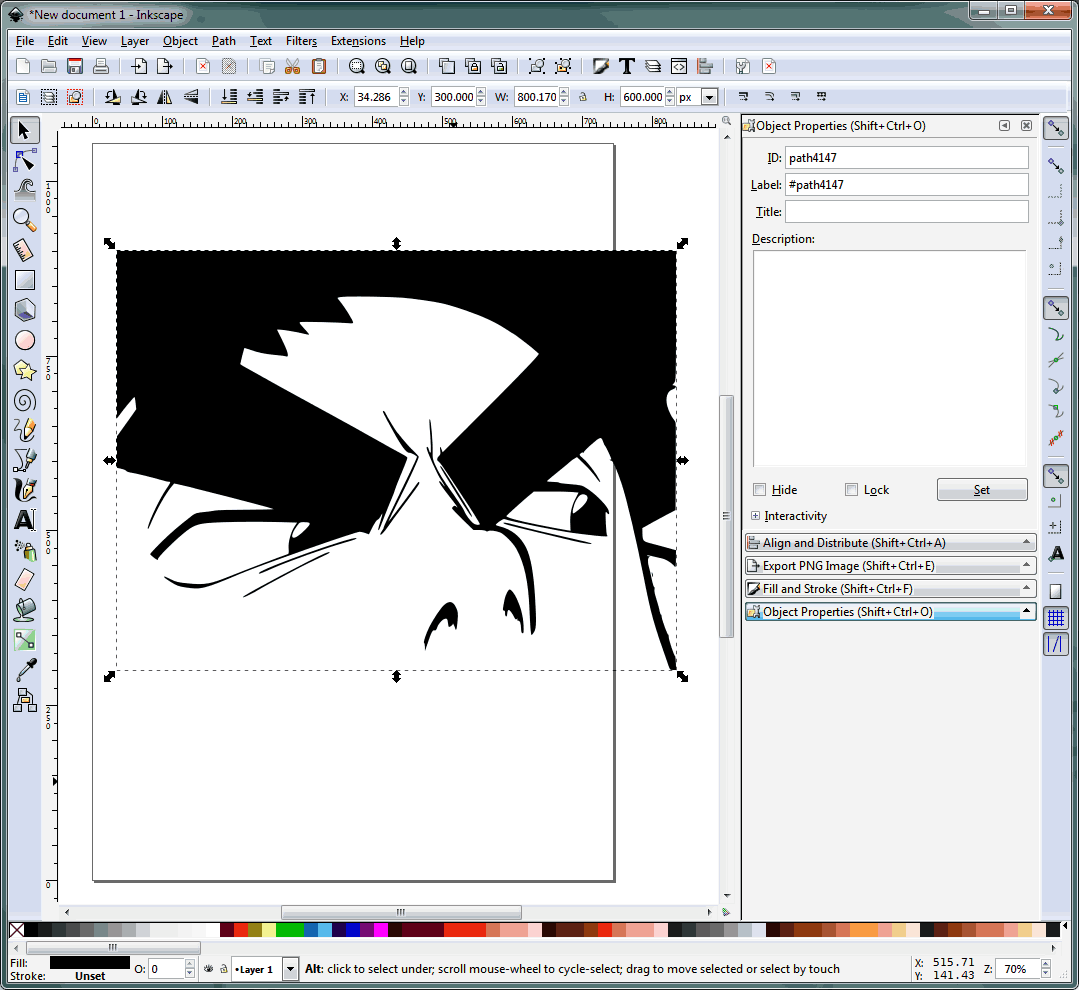Click the Description text area
The height and width of the screenshot is (990, 1079).
pos(890,358)
